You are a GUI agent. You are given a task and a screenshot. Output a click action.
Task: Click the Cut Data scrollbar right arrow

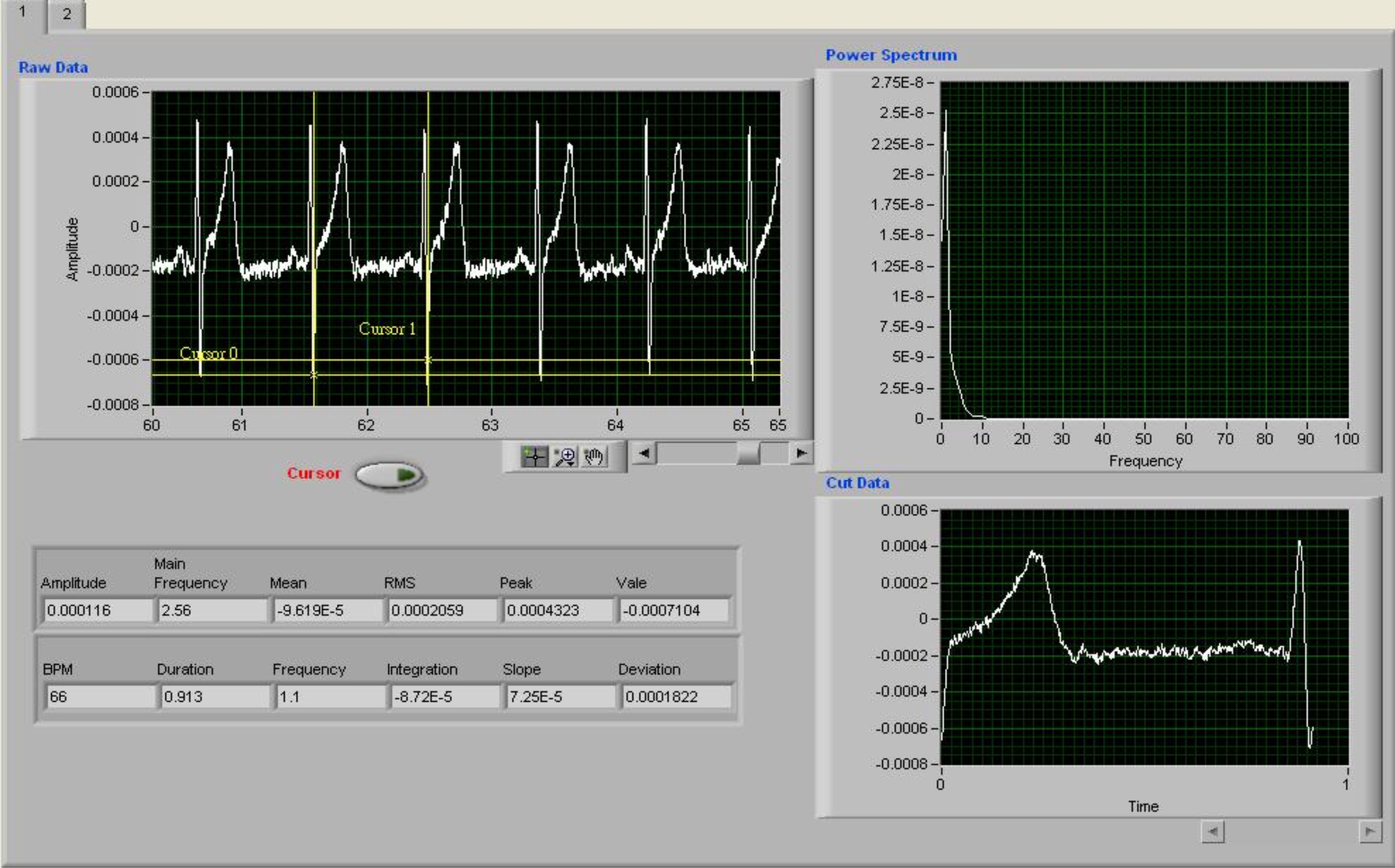click(x=1370, y=831)
